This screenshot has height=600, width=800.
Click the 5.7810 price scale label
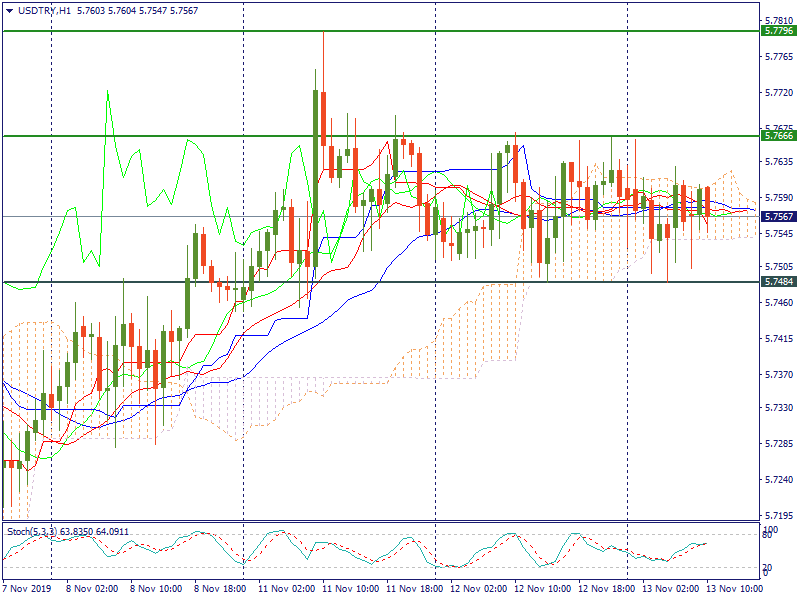pyautogui.click(x=779, y=20)
